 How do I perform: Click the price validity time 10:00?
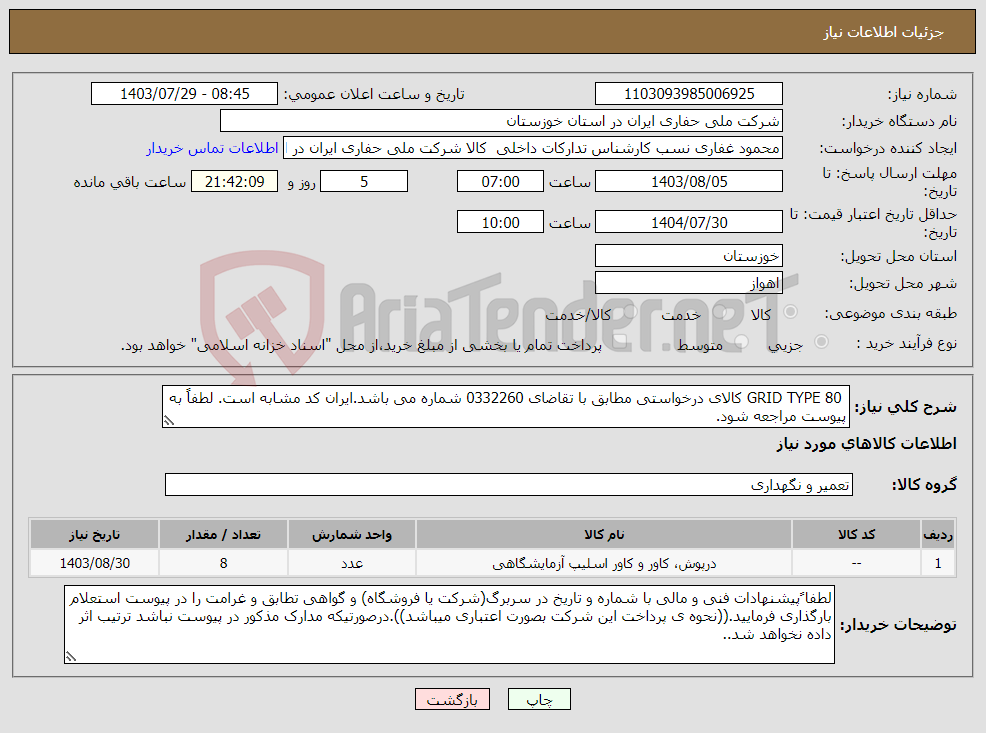pos(500,222)
